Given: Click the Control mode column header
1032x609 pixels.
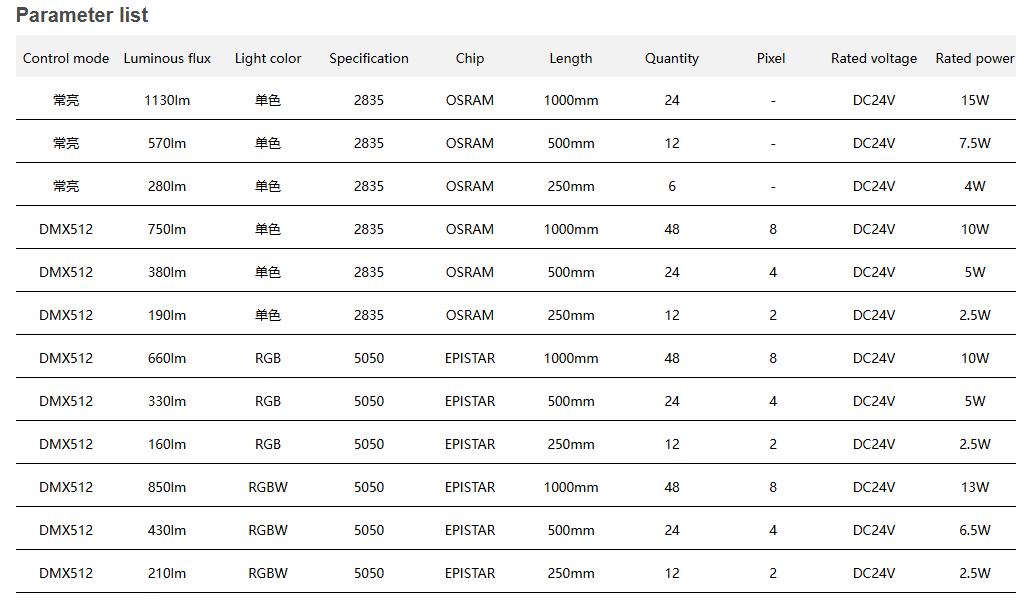Looking at the screenshot, I should (x=66, y=58).
